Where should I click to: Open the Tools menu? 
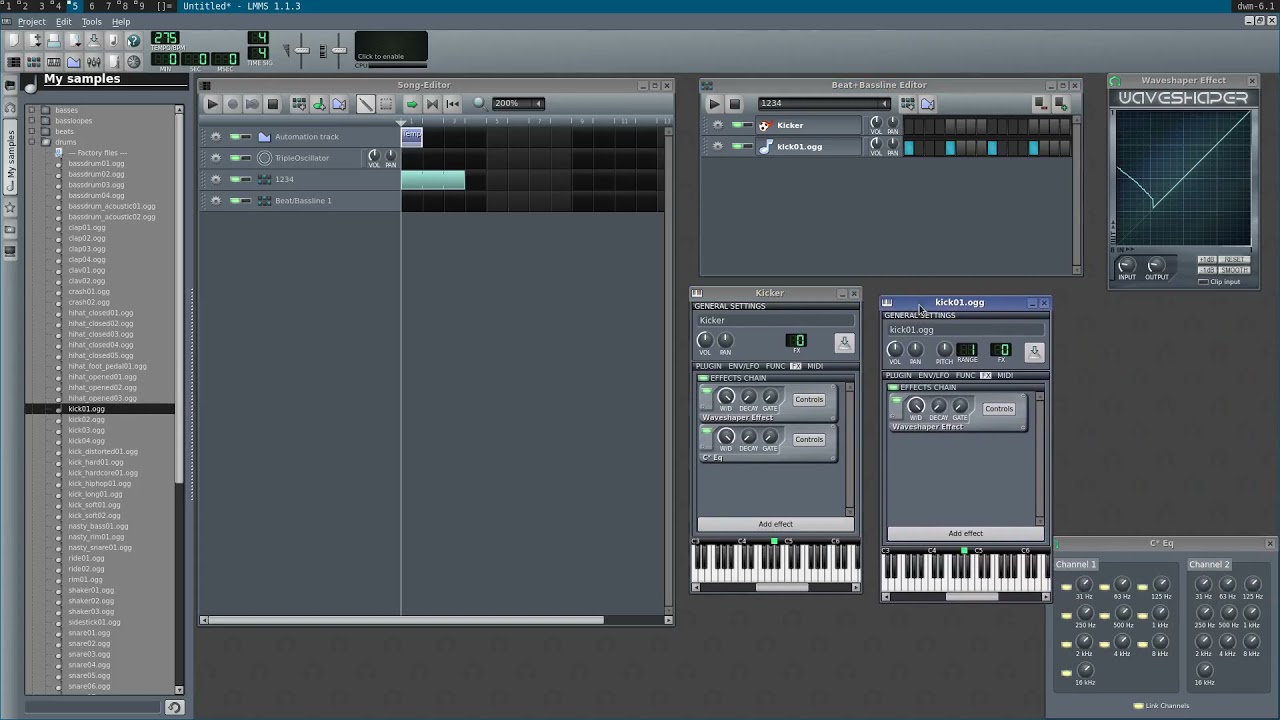(x=91, y=22)
